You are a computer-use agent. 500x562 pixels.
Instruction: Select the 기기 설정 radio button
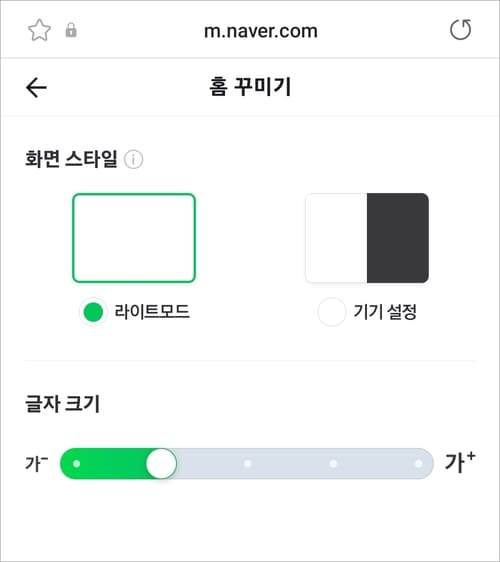pos(332,312)
